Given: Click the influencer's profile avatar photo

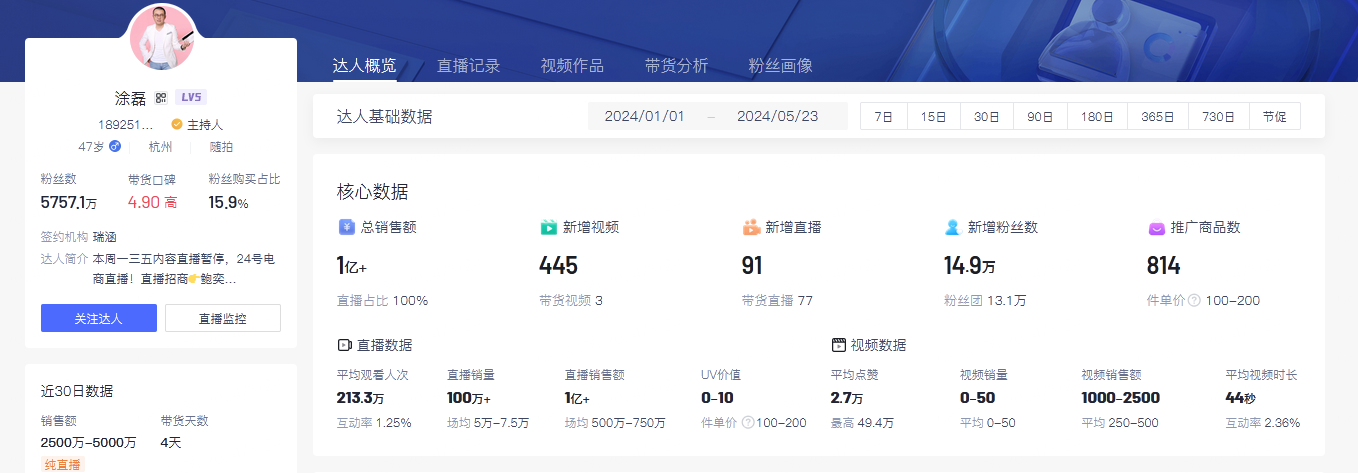Looking at the screenshot, I should [x=162, y=37].
